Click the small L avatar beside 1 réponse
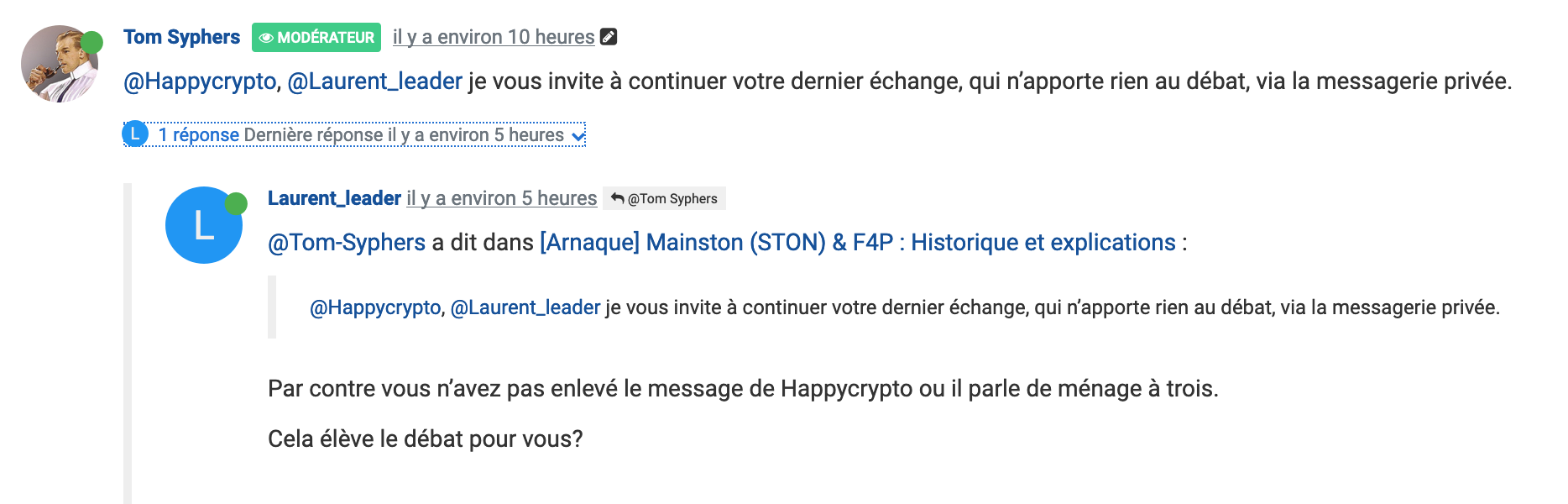Image resolution: width=1568 pixels, height=504 pixels. click(x=135, y=134)
